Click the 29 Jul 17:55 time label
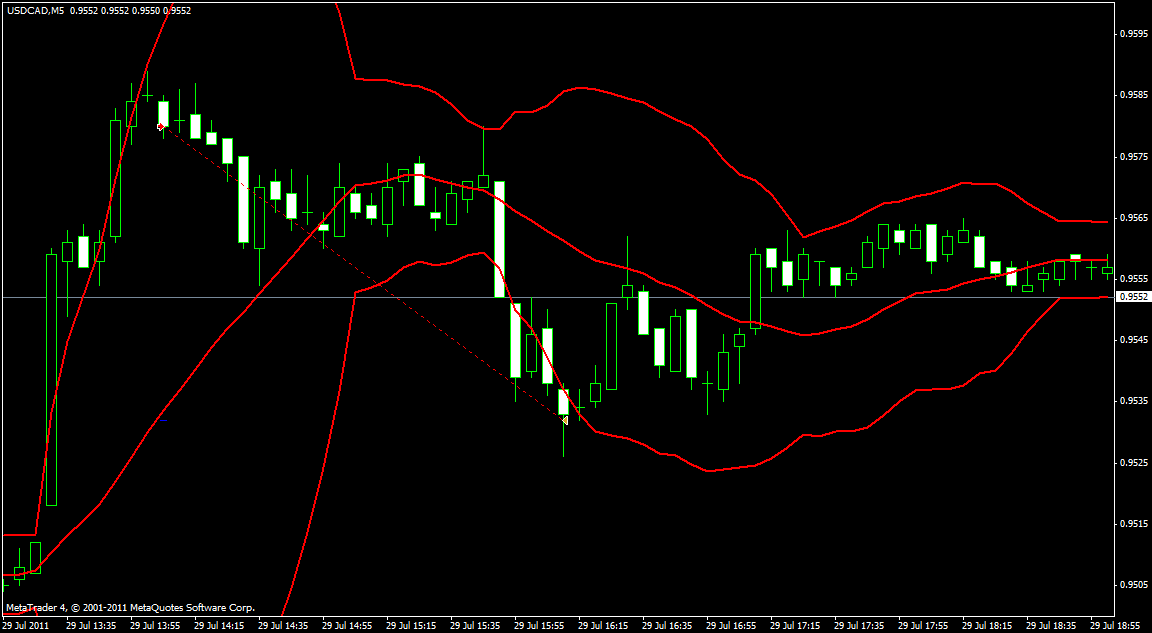 [924, 626]
